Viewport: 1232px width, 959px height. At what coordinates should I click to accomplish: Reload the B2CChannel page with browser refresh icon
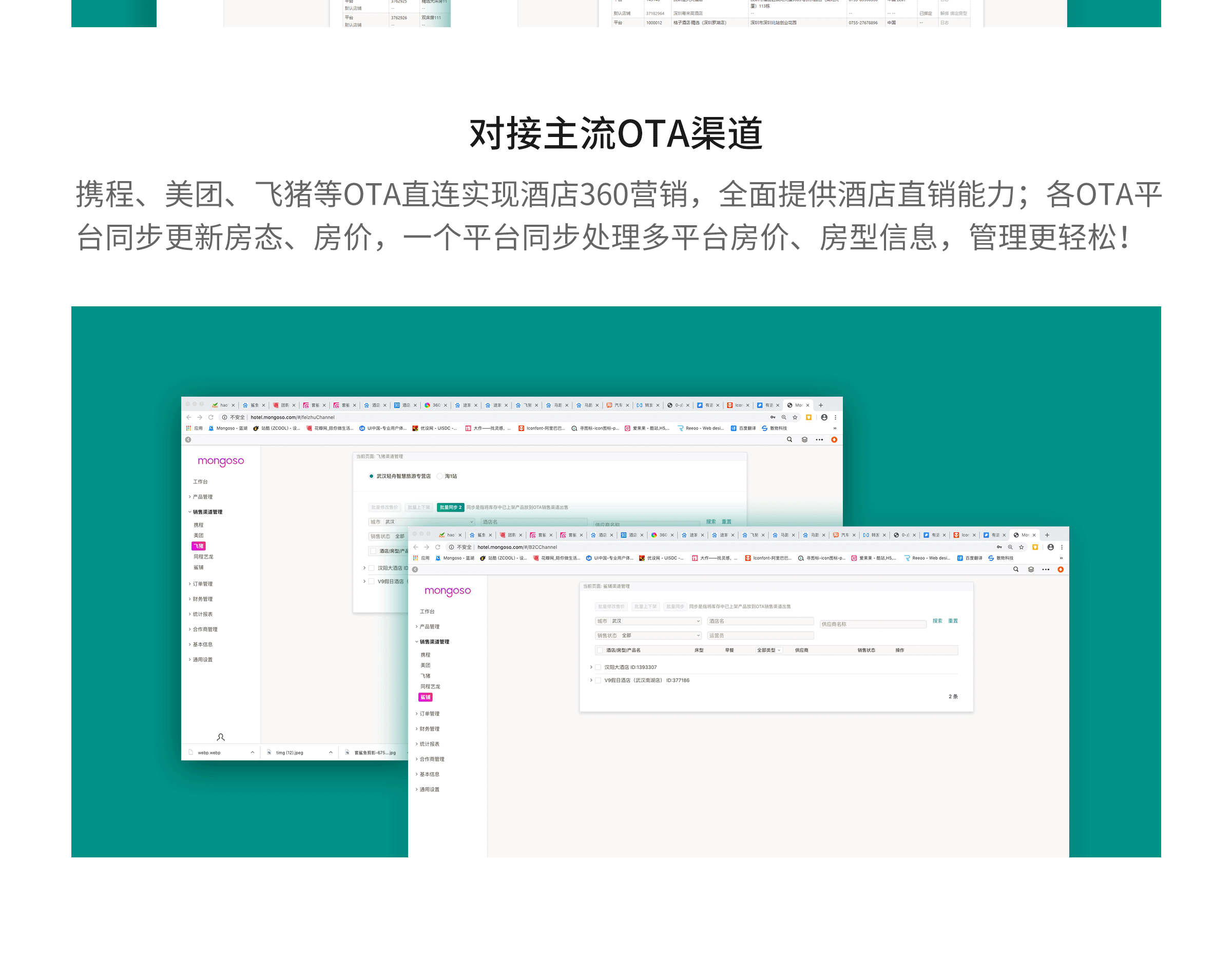click(437, 547)
